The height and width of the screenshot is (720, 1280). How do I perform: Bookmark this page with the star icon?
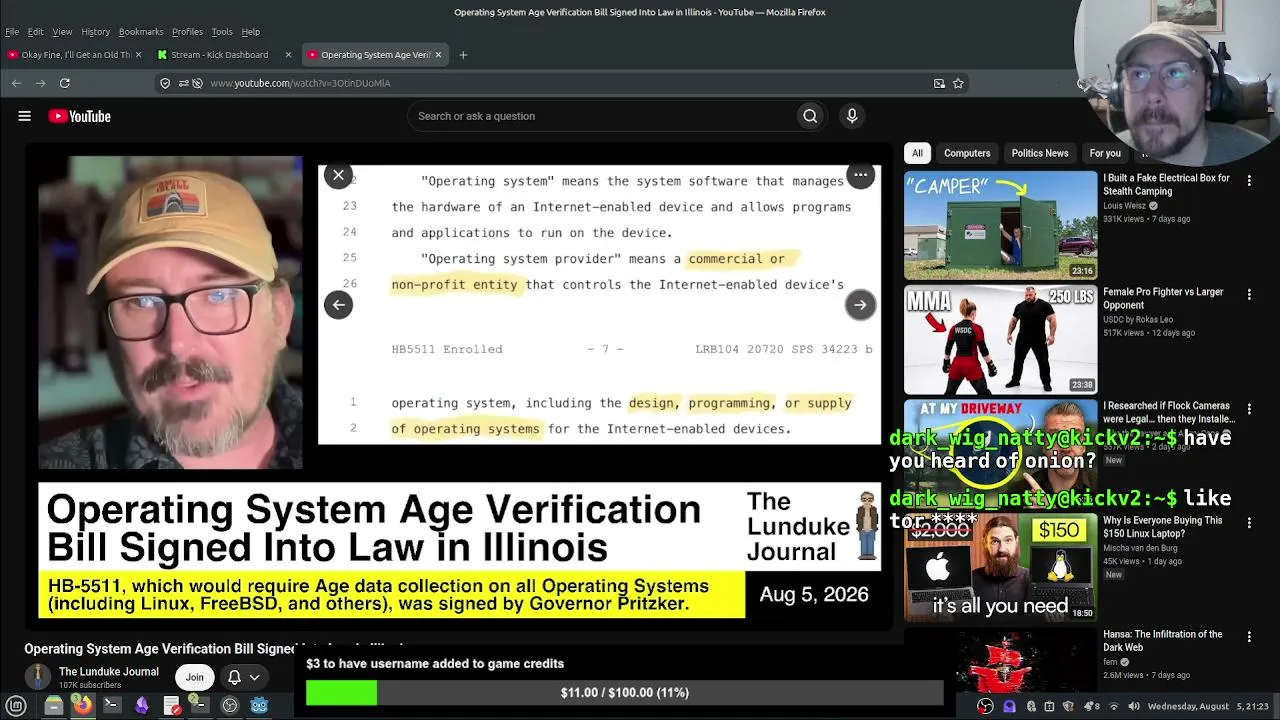pos(958,83)
